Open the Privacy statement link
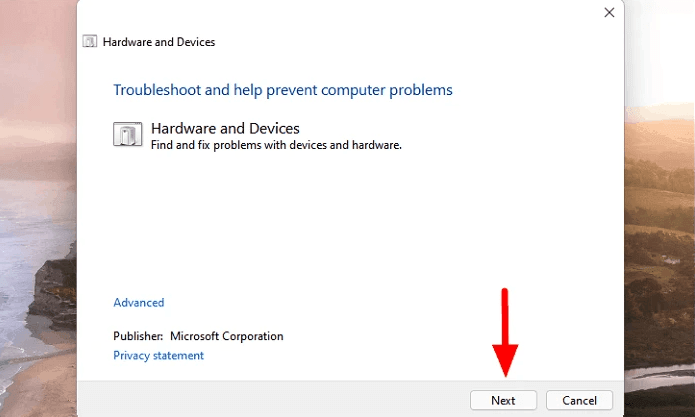 (158, 355)
